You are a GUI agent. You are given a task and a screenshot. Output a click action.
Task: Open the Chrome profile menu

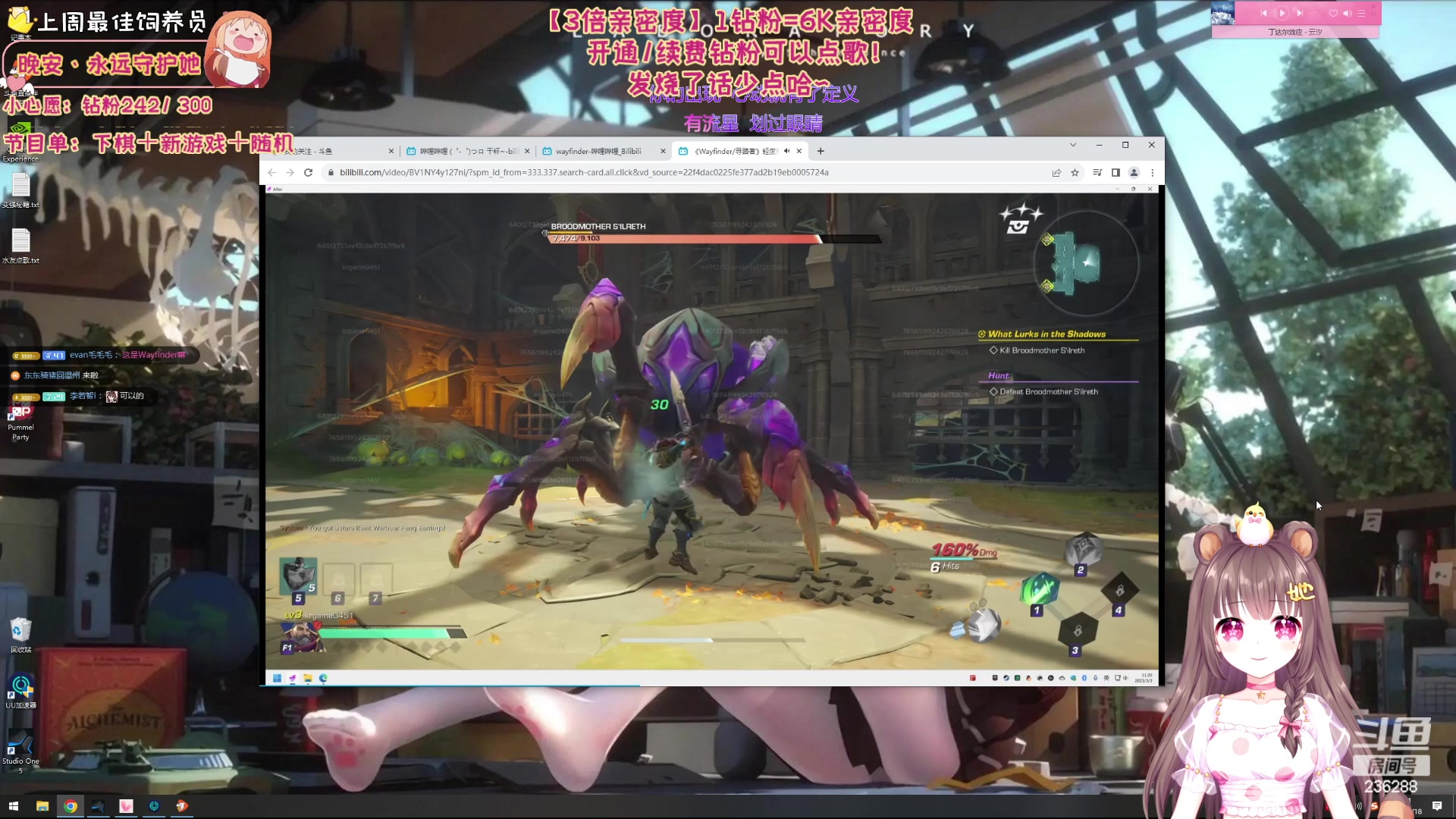(x=1134, y=173)
